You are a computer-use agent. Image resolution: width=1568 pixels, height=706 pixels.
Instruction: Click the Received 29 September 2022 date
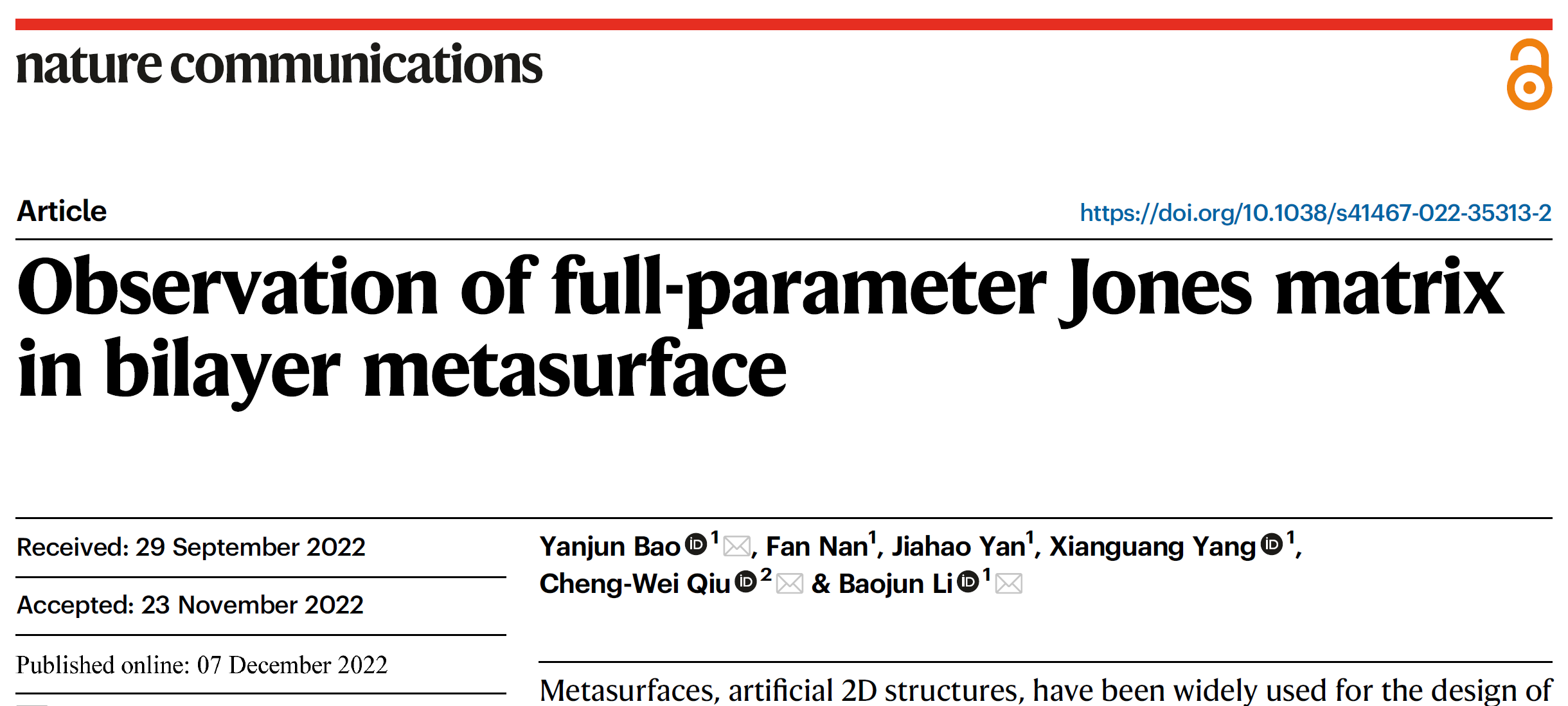point(191,547)
